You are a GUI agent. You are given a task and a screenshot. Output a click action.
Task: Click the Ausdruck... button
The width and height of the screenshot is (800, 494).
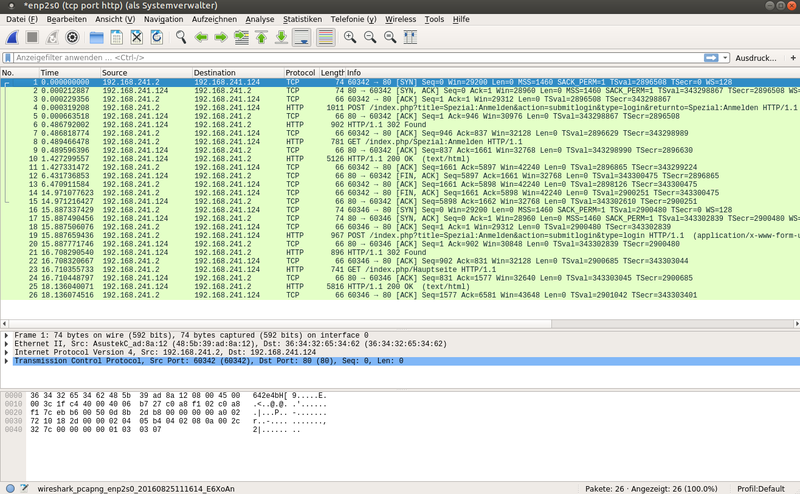(x=757, y=58)
